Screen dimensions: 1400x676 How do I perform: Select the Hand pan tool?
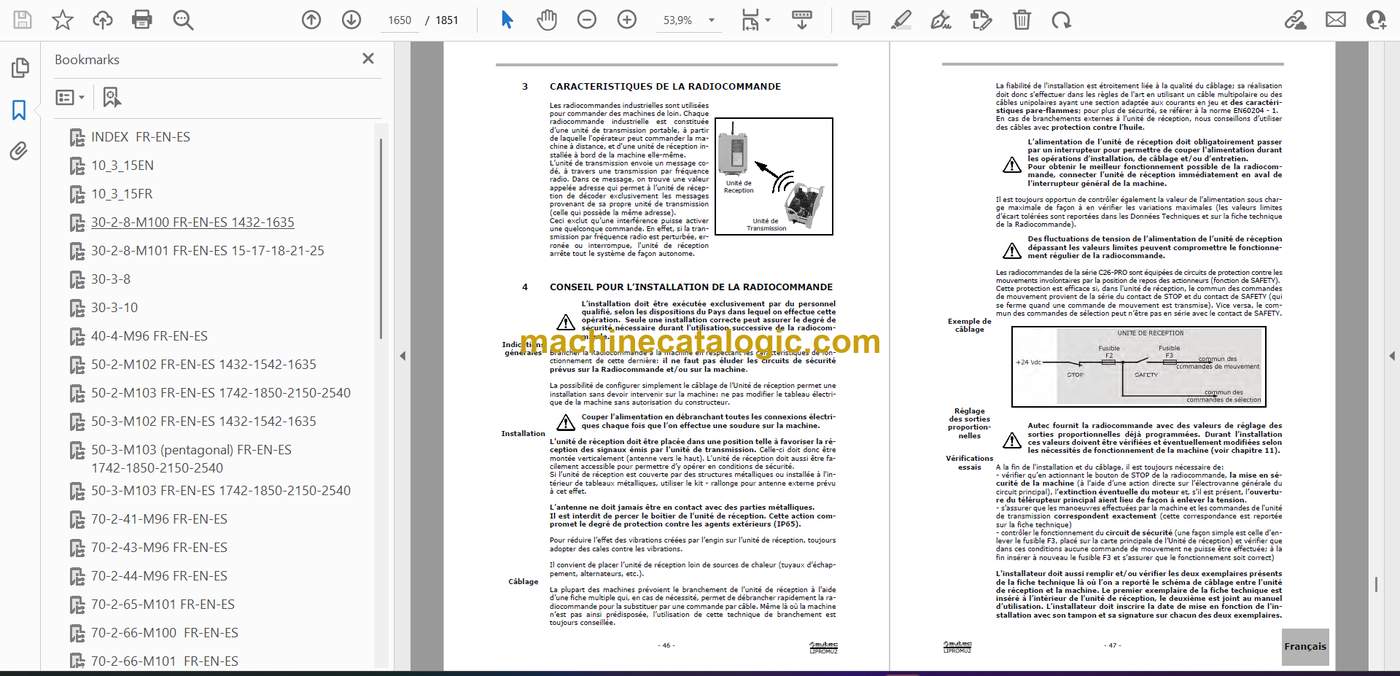tap(547, 19)
